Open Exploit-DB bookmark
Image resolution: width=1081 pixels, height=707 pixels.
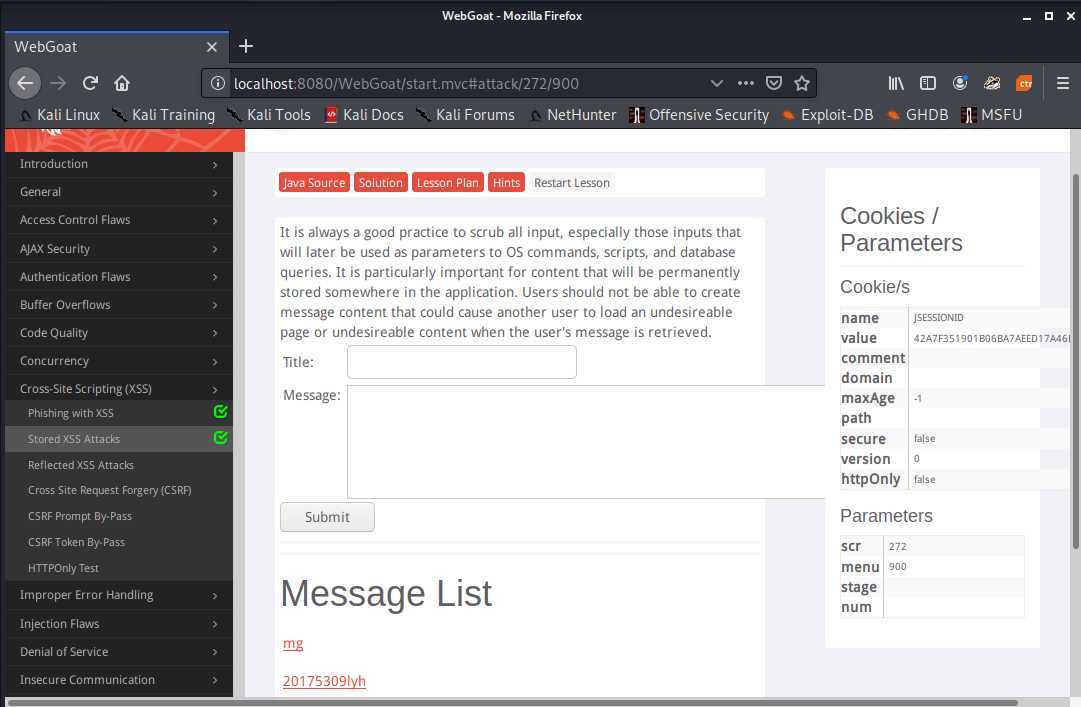click(x=827, y=115)
